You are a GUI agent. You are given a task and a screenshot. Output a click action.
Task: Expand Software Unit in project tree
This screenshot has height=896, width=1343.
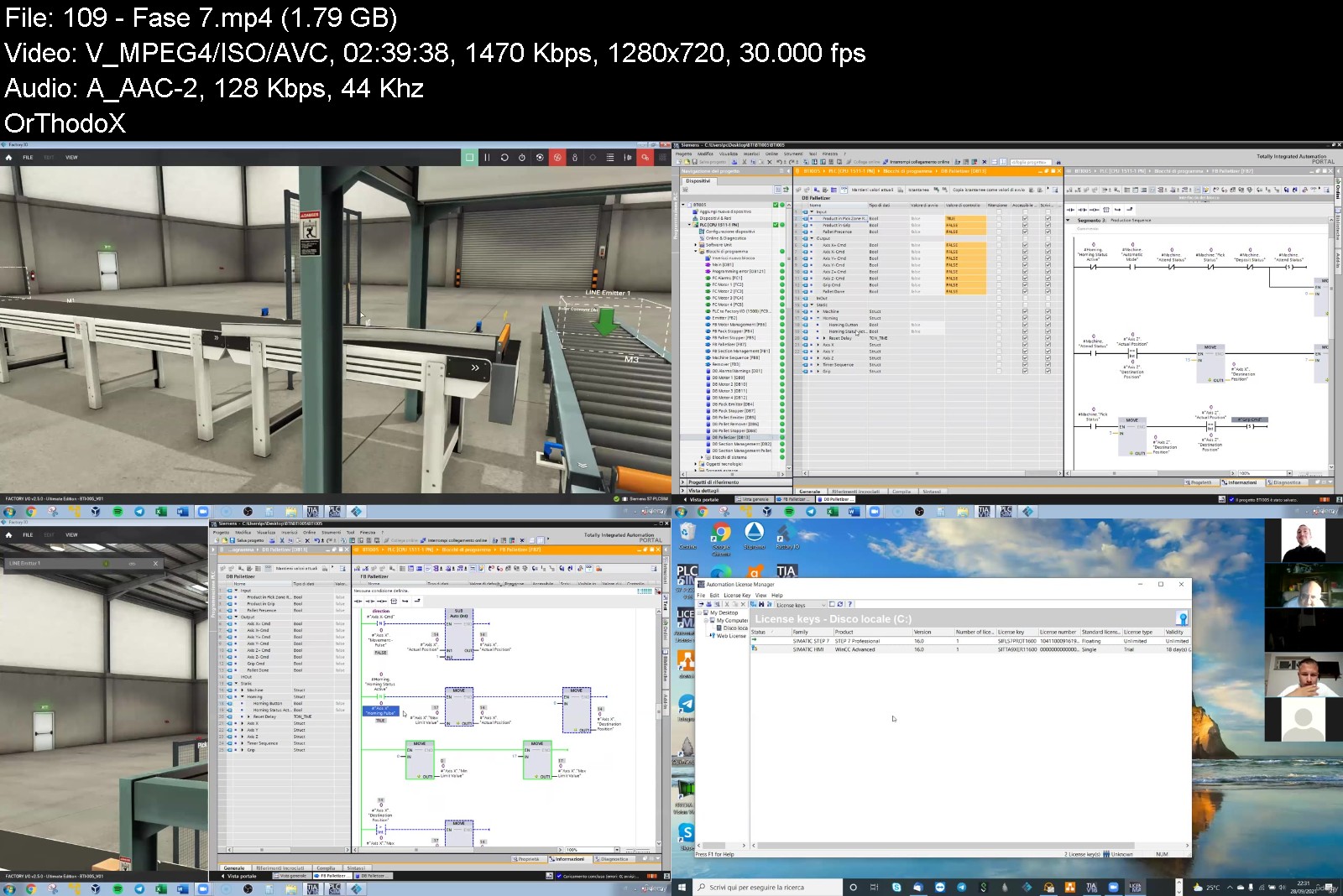click(696, 245)
